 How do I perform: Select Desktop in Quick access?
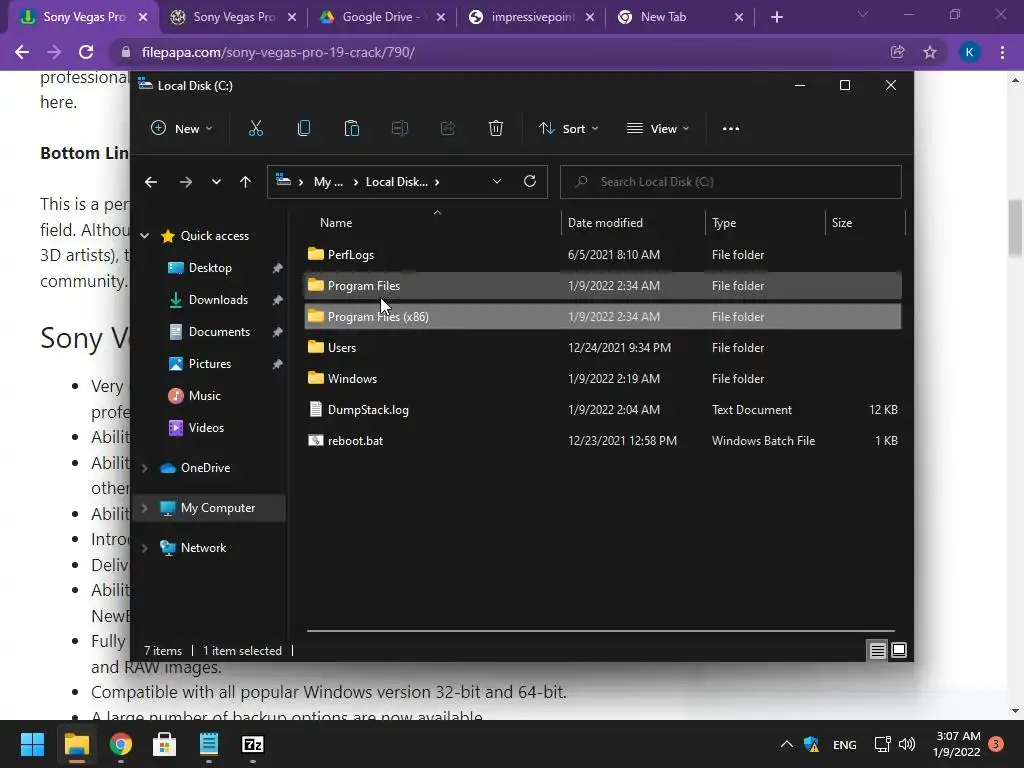click(210, 268)
